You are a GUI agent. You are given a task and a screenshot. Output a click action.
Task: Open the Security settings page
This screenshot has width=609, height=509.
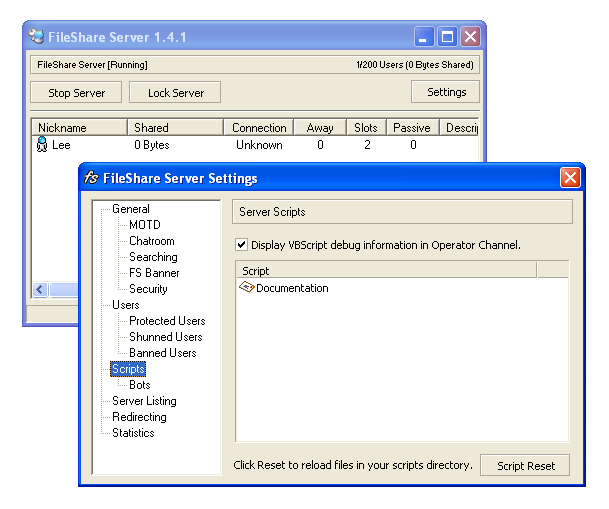pos(148,289)
